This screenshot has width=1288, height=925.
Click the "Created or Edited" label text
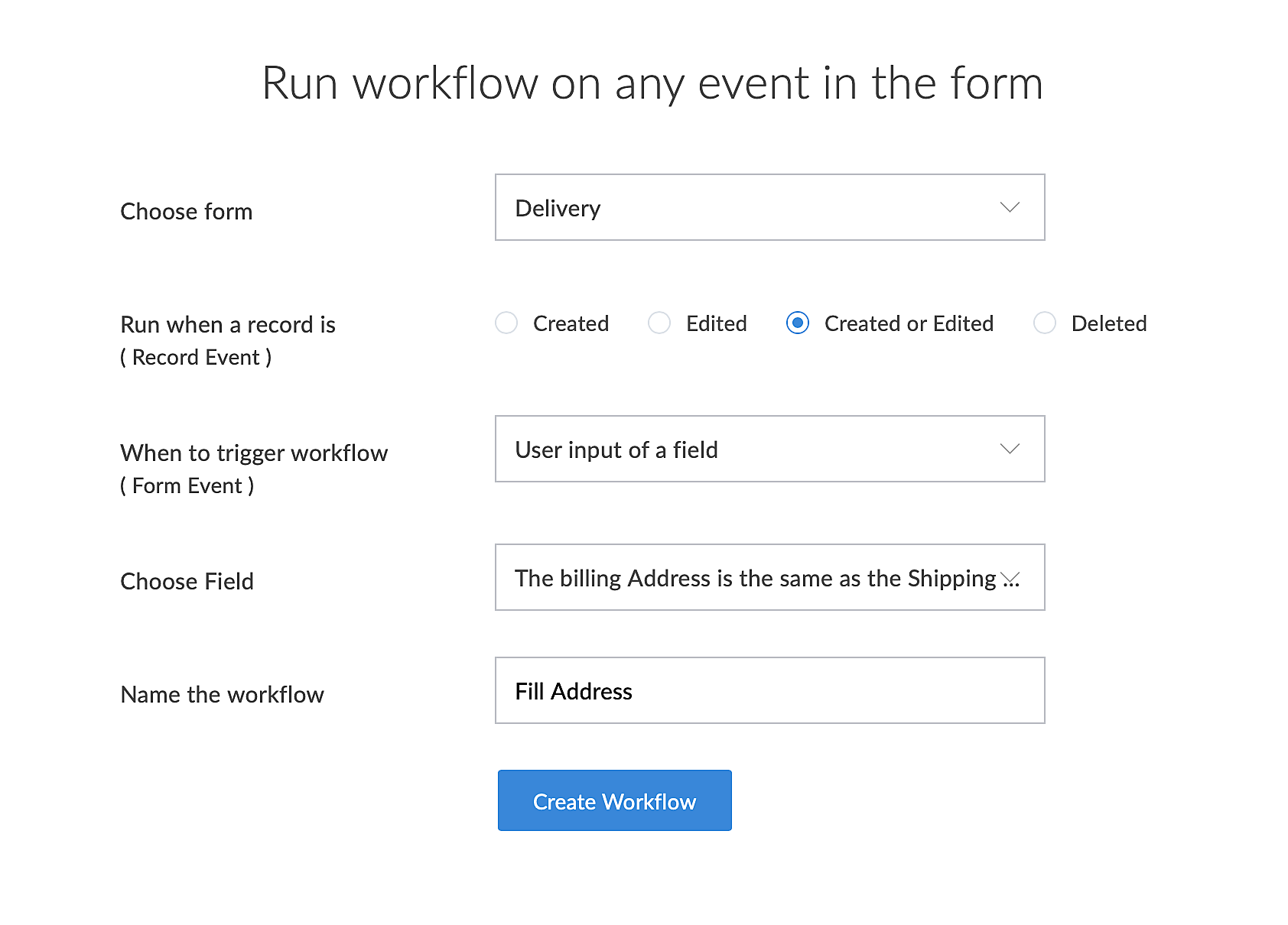click(x=909, y=323)
